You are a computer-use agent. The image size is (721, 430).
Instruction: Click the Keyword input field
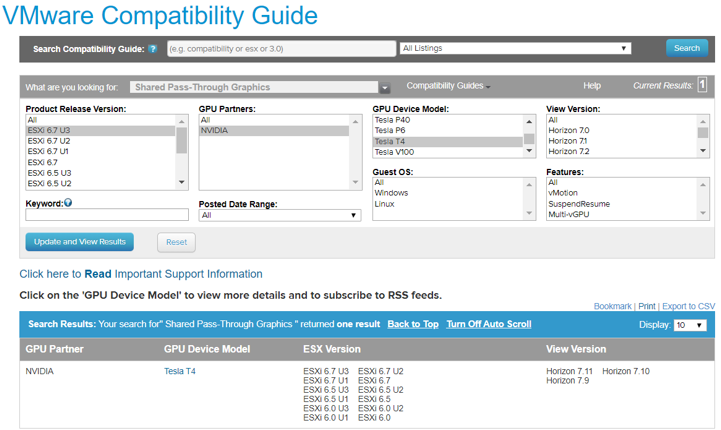click(107, 215)
